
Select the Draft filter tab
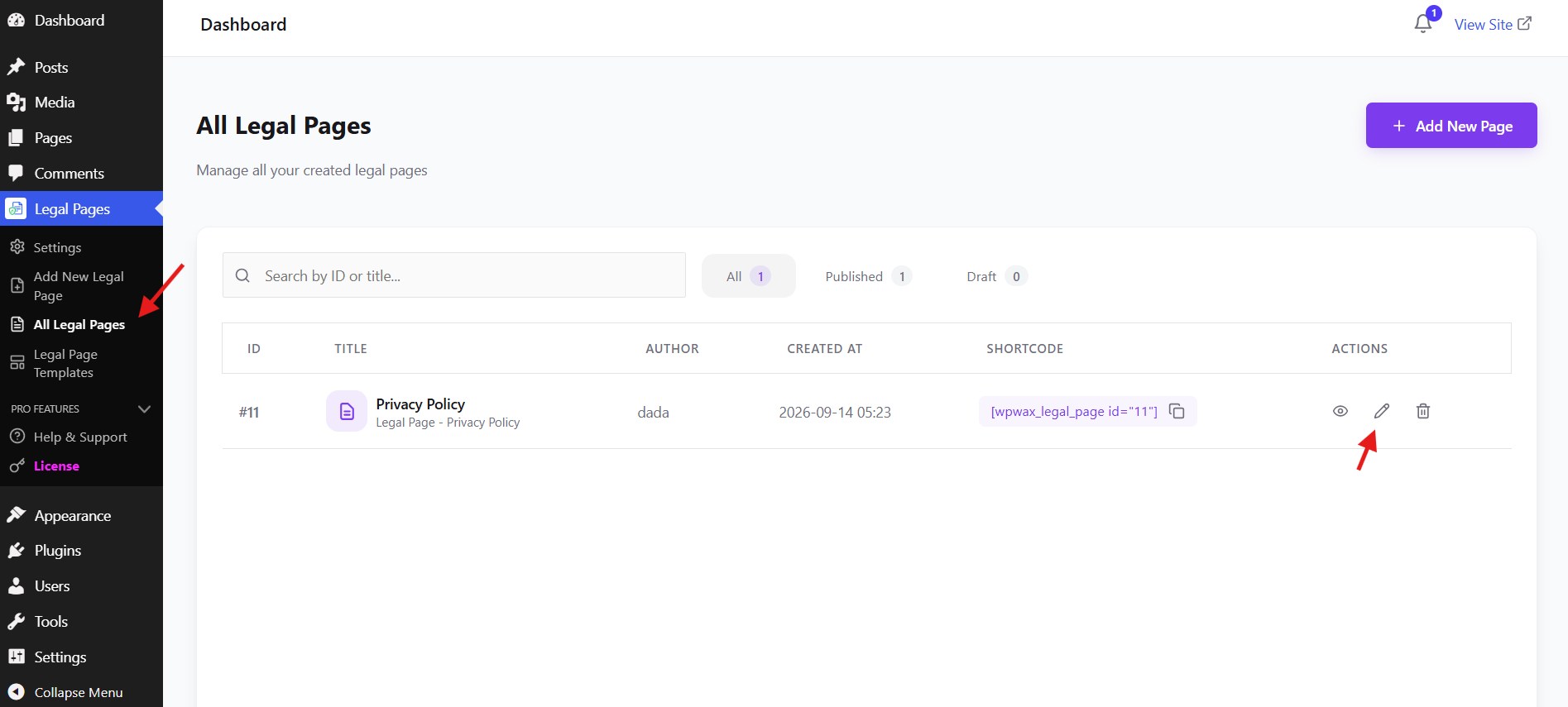(996, 276)
